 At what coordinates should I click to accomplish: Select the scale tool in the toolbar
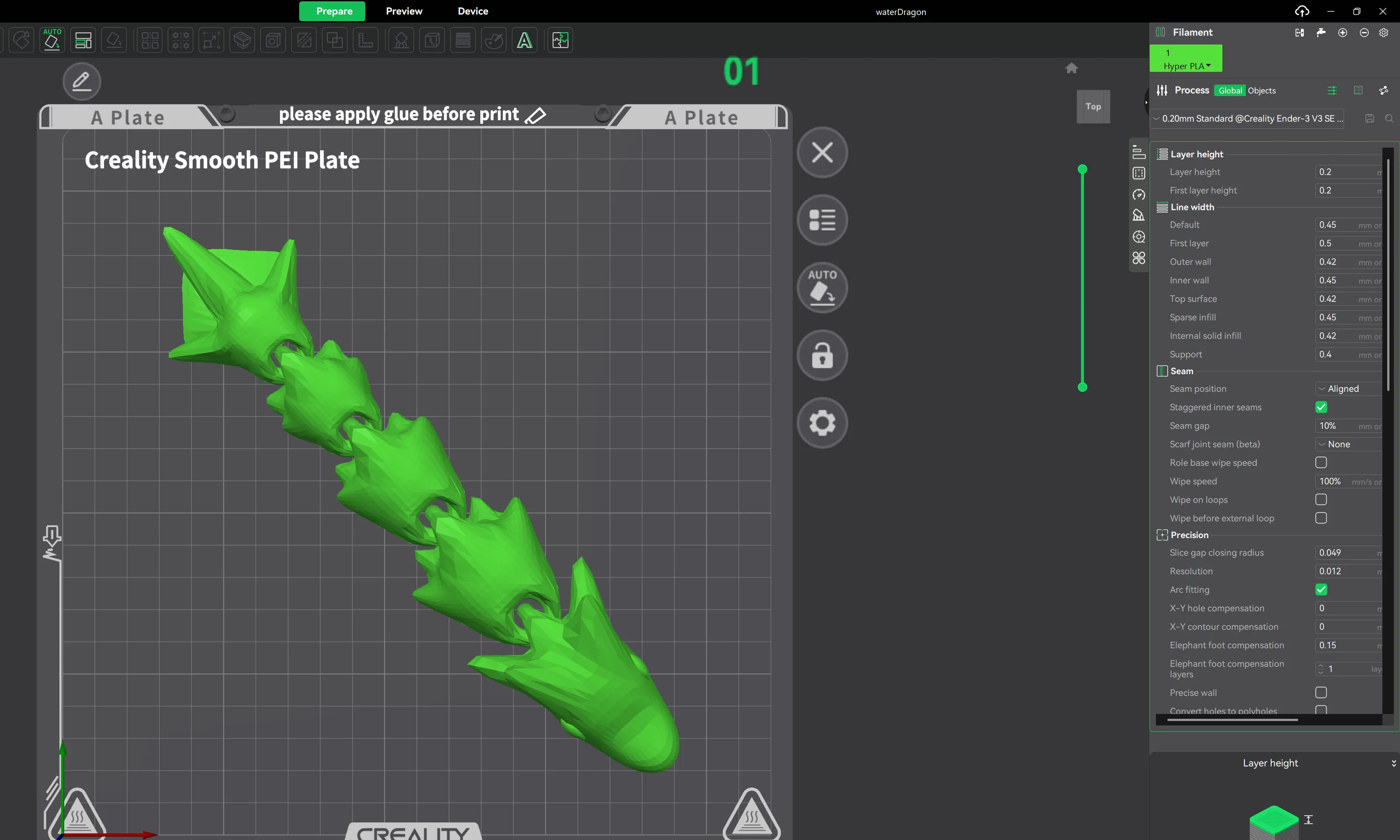[211, 40]
